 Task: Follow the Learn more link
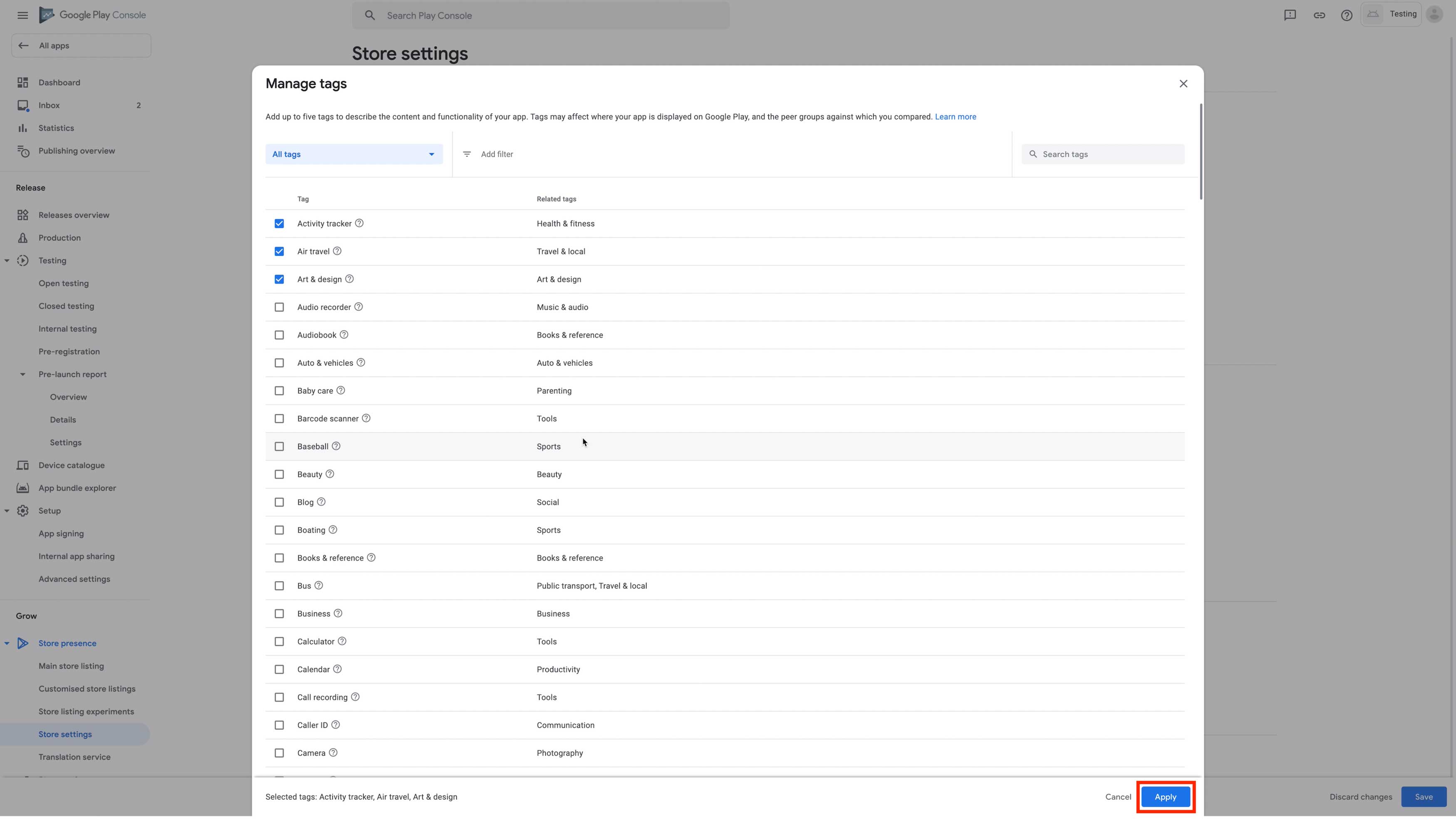pos(955,117)
